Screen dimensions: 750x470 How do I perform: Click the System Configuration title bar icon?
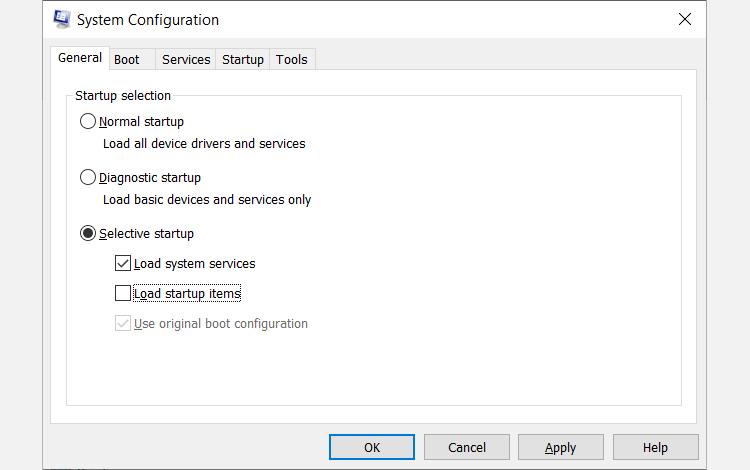pyautogui.click(x=62, y=19)
